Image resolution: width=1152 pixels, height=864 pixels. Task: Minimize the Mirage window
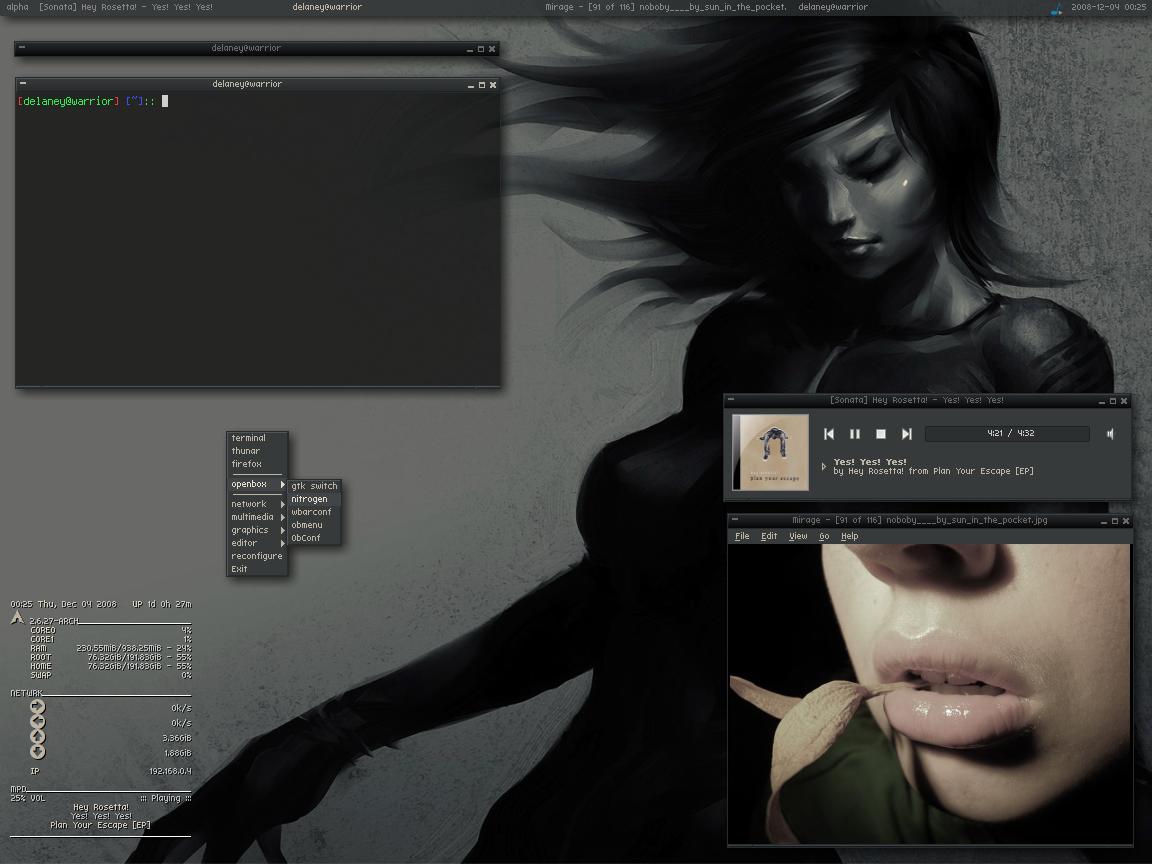1104,521
